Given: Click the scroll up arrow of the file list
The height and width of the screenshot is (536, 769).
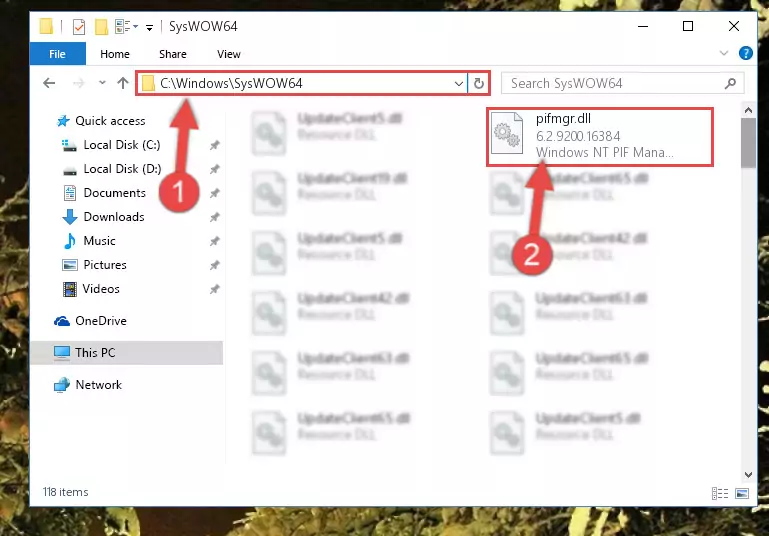Looking at the screenshot, I should click(748, 110).
